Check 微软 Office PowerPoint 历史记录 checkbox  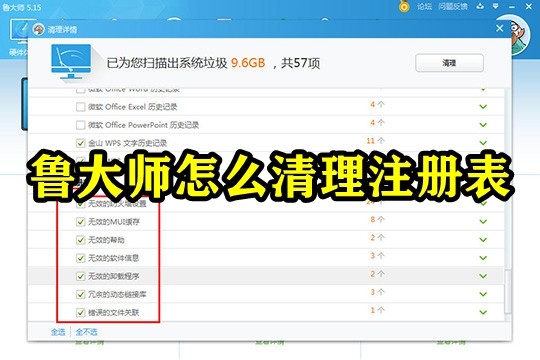tap(80, 125)
